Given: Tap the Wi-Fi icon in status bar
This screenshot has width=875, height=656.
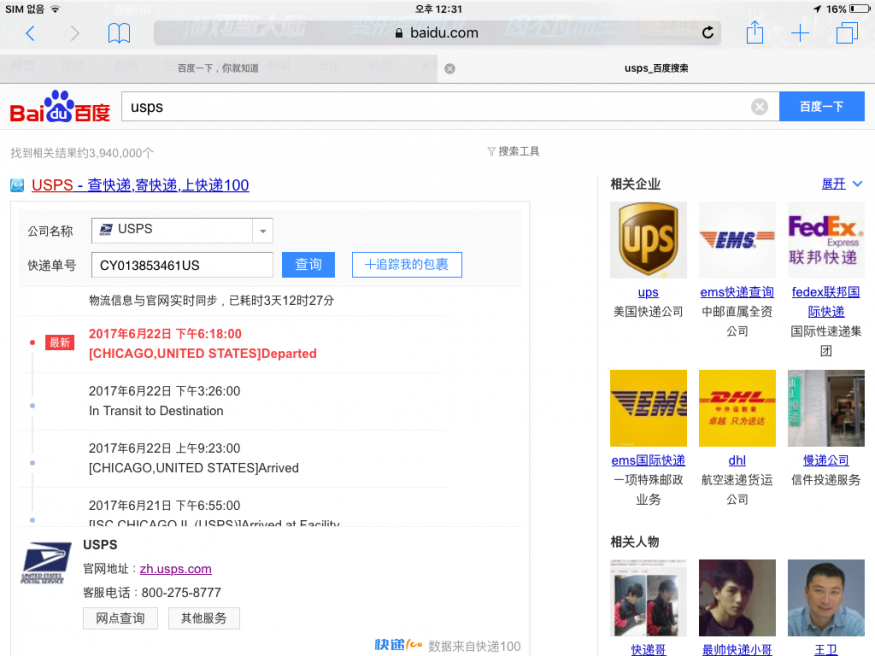Looking at the screenshot, I should pos(55,9).
